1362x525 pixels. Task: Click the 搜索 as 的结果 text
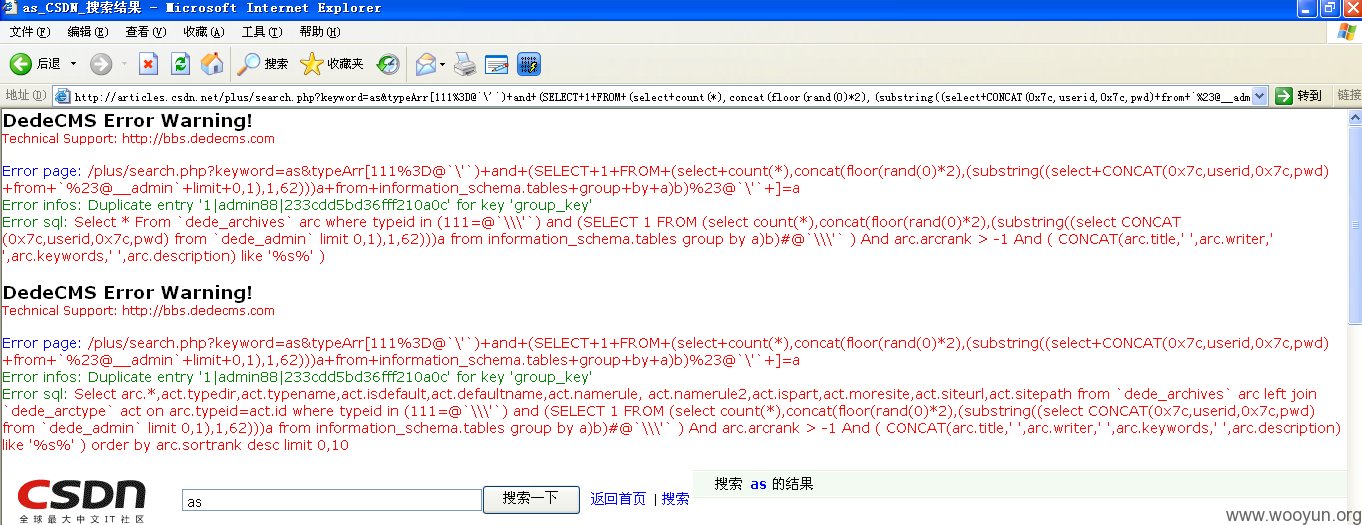(x=764, y=484)
